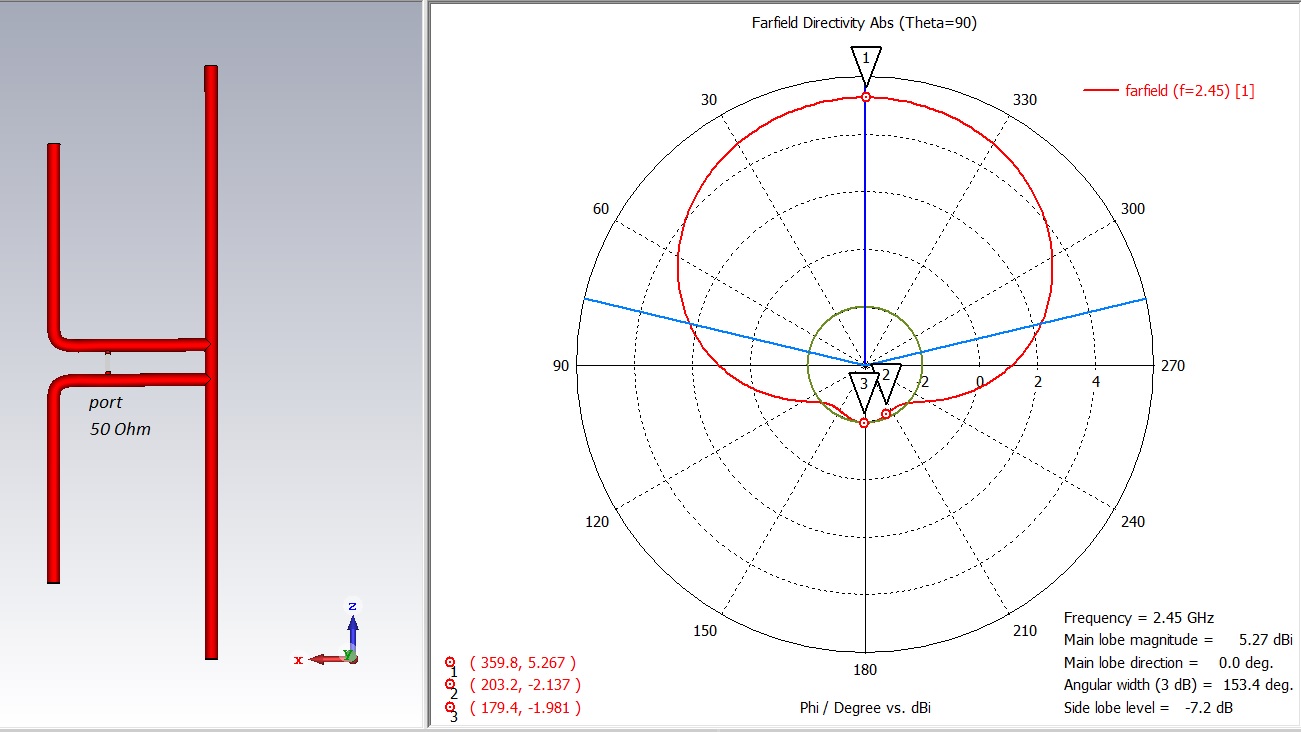Click the 120 degree label on polar plot
1301x732 pixels.
pyautogui.click(x=597, y=522)
